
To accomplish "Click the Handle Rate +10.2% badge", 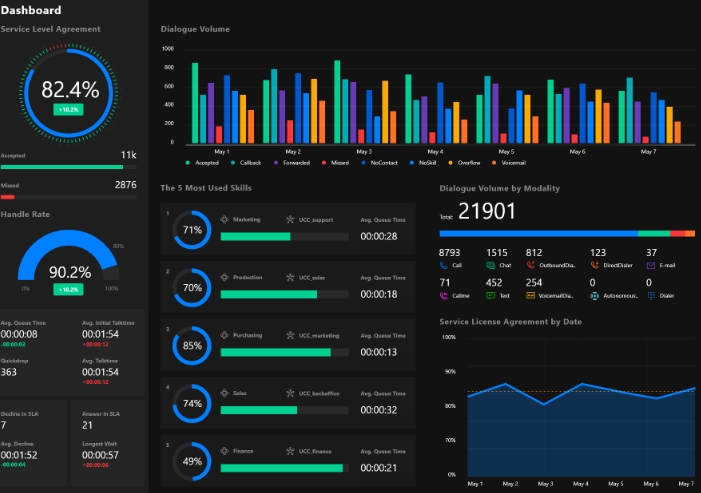I will (68, 290).
